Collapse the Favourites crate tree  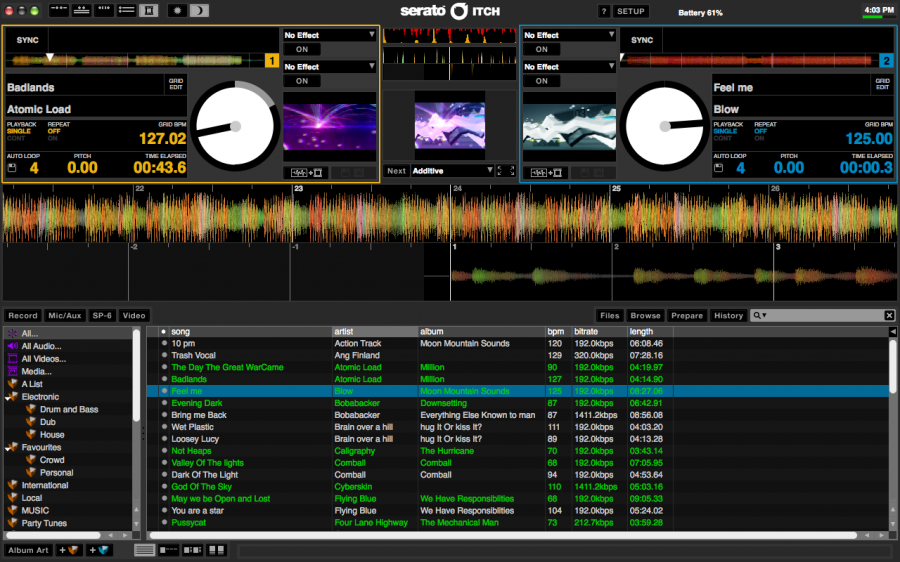point(8,448)
